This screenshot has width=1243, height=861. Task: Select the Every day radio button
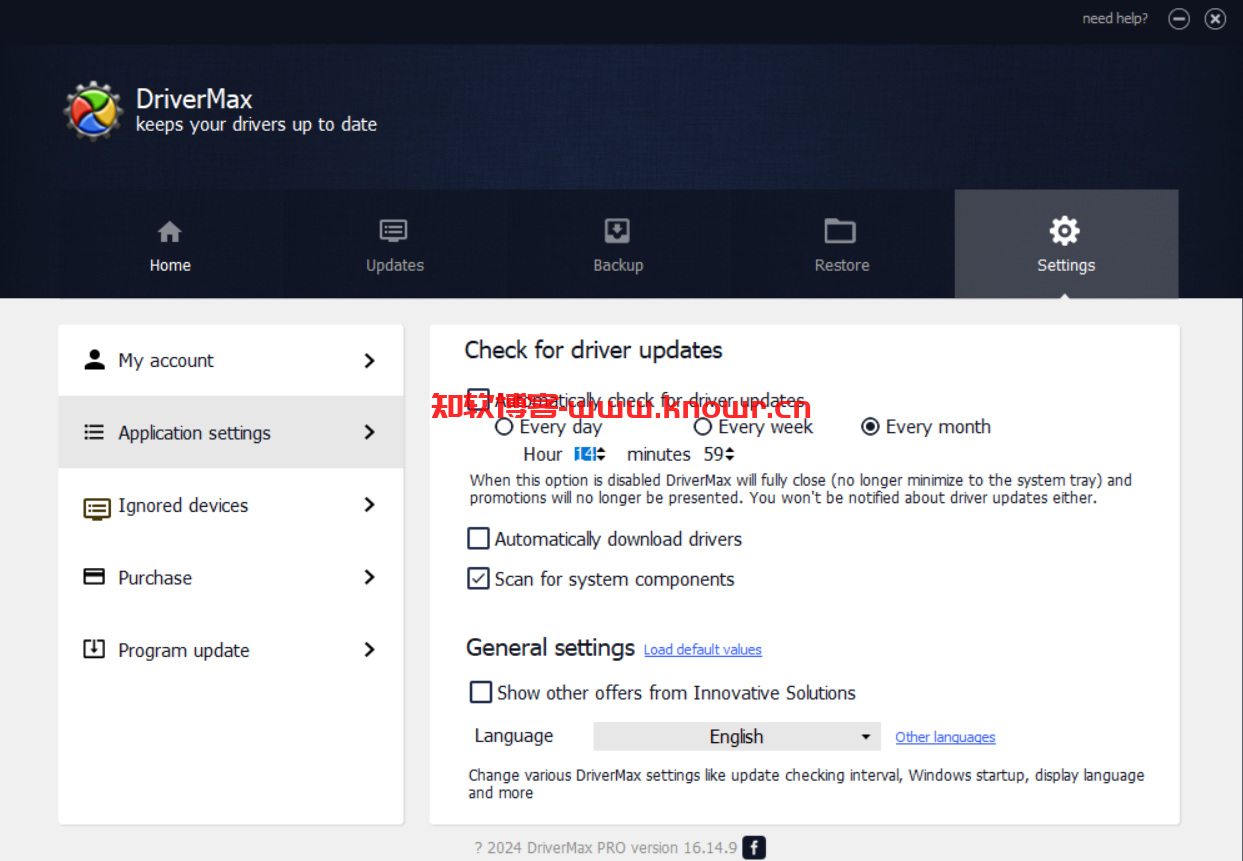point(505,427)
